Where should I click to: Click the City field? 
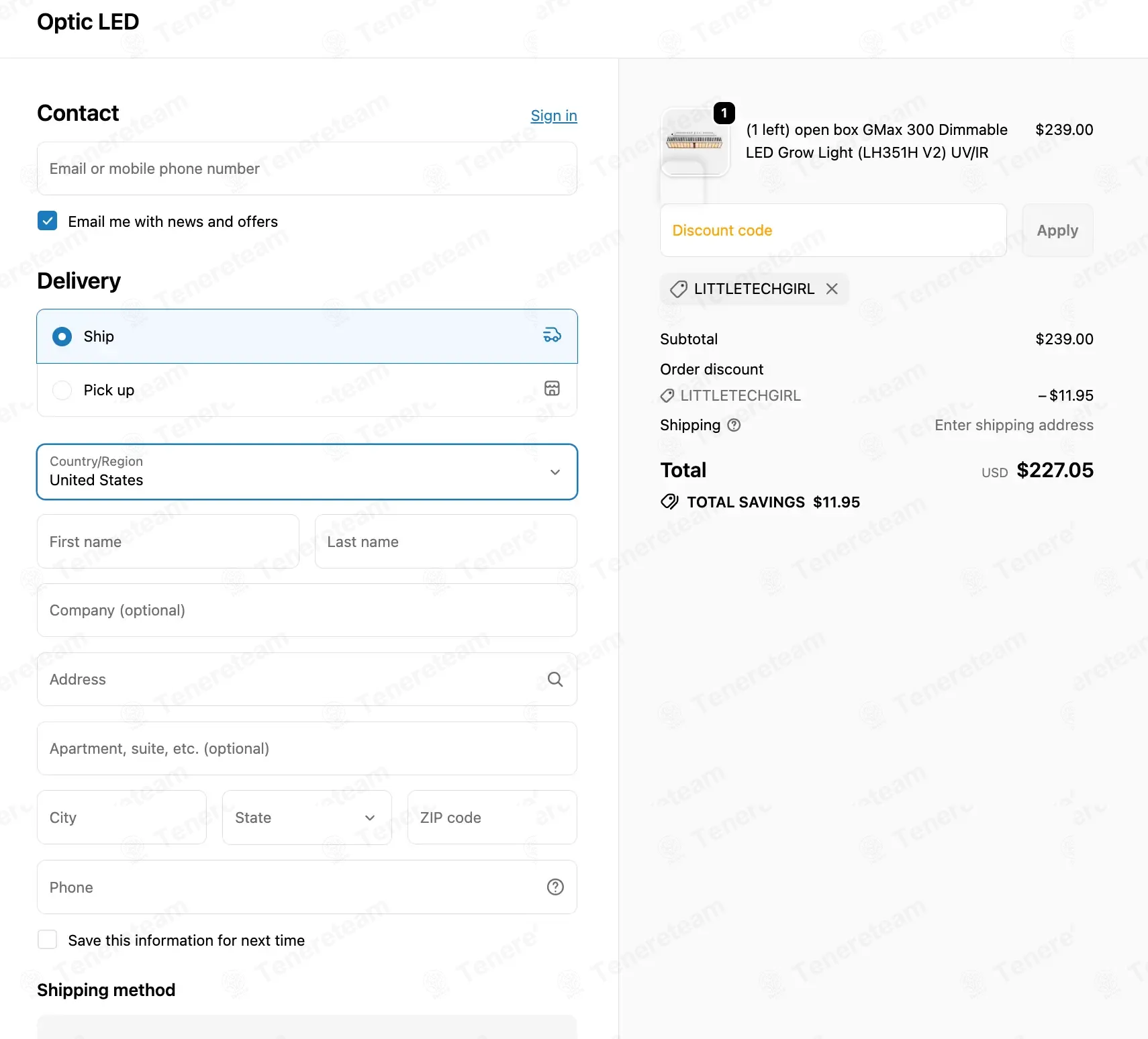[122, 818]
